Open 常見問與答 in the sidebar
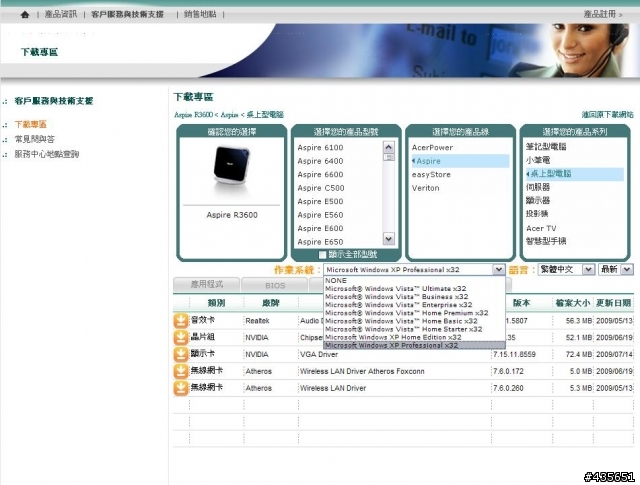This screenshot has height=485, width=640. [35, 139]
